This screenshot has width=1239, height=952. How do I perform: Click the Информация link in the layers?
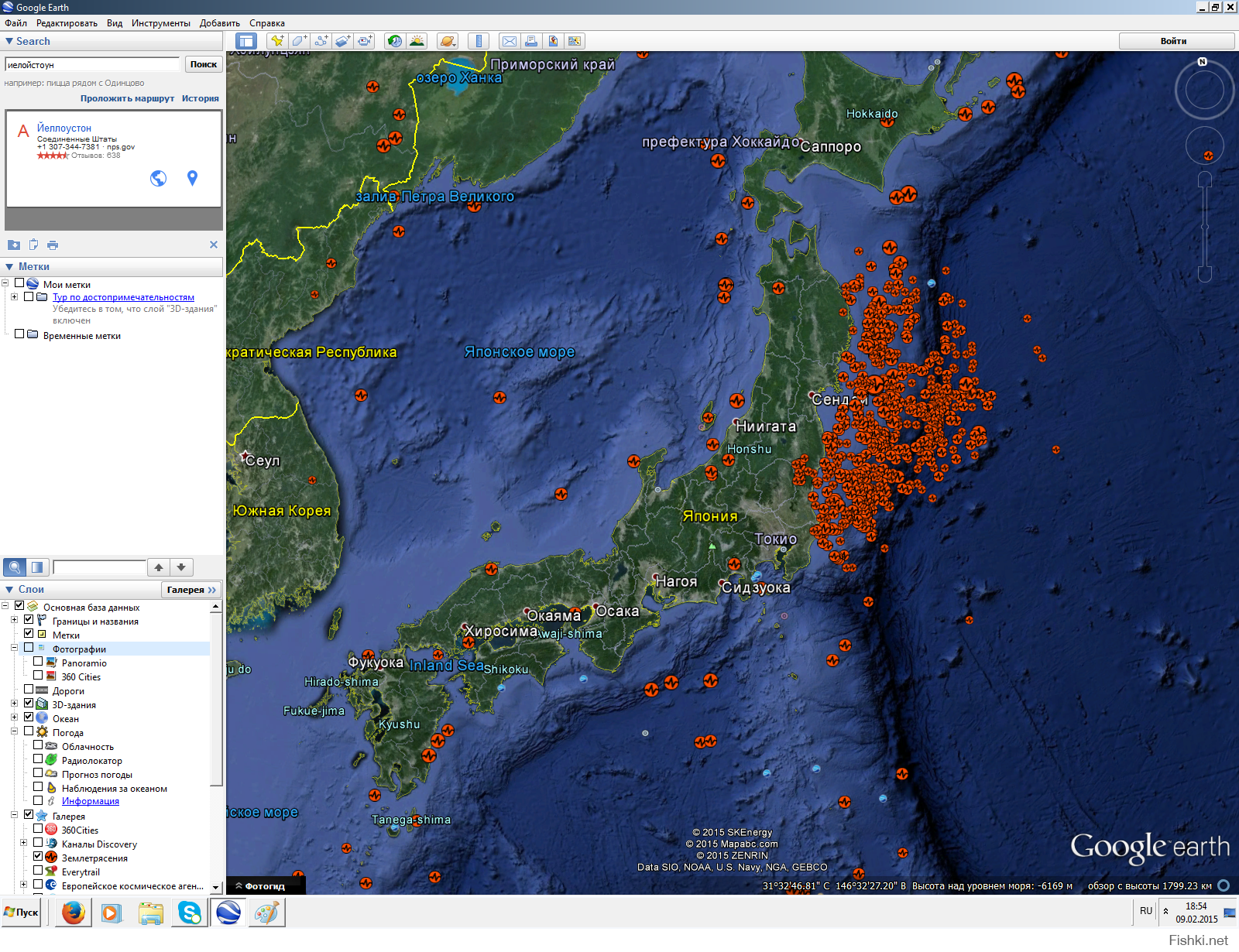(x=91, y=801)
